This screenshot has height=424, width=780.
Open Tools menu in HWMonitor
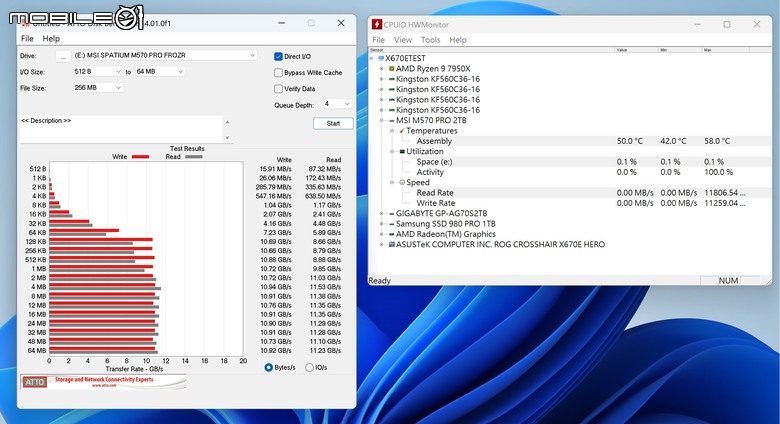[x=430, y=40]
